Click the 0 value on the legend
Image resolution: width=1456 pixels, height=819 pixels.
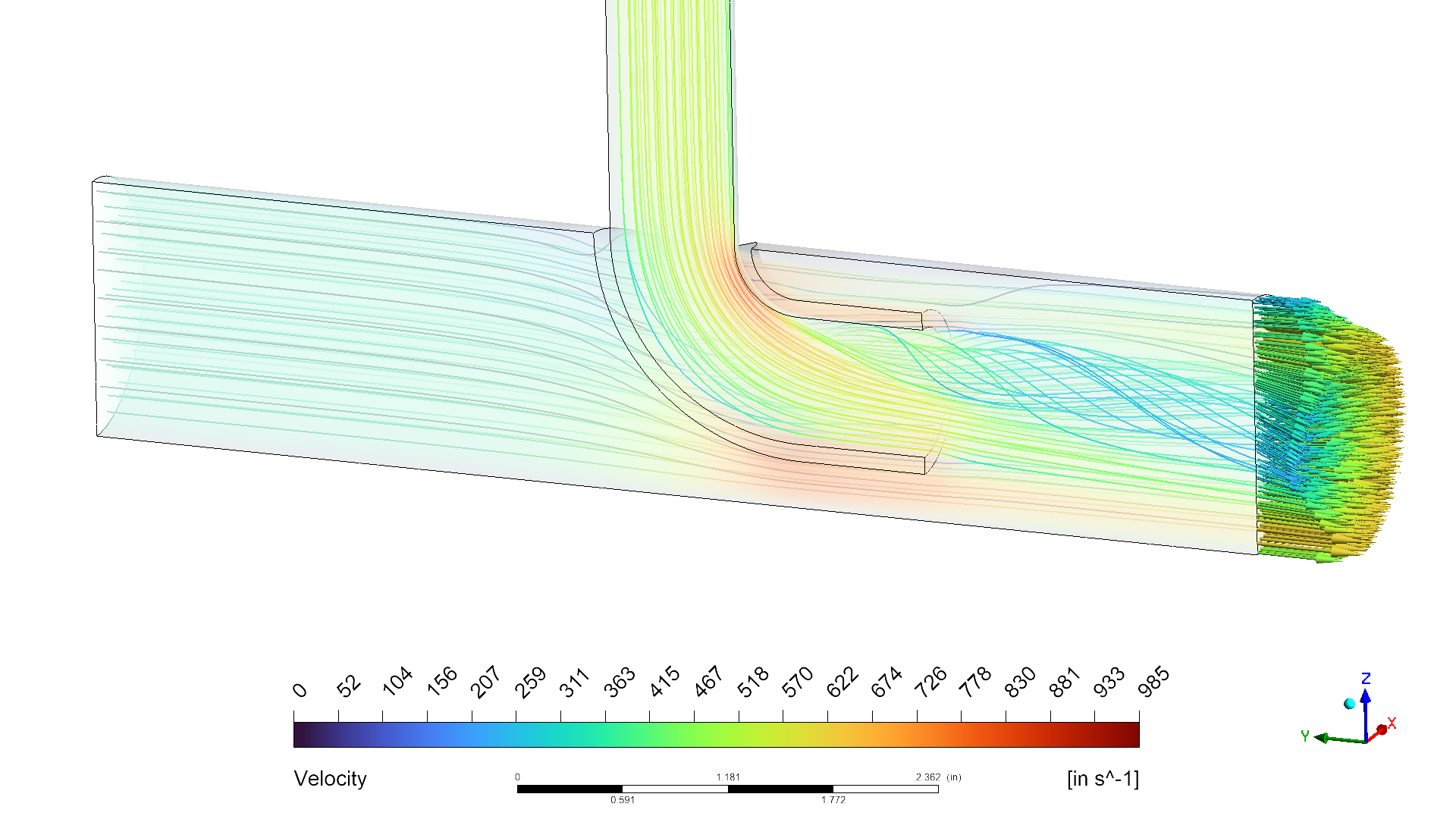pos(299,689)
